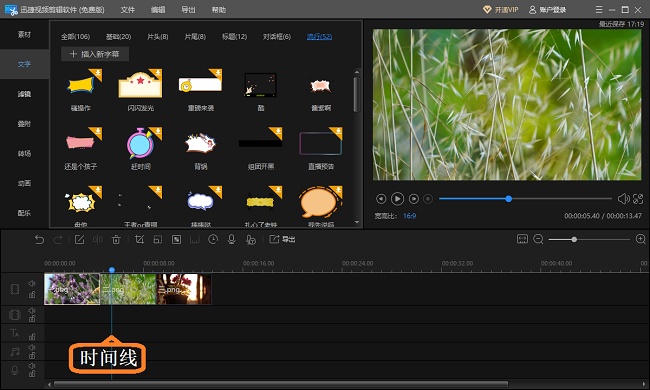Open the 编辑 menu
650x390 pixels.
tap(158, 10)
